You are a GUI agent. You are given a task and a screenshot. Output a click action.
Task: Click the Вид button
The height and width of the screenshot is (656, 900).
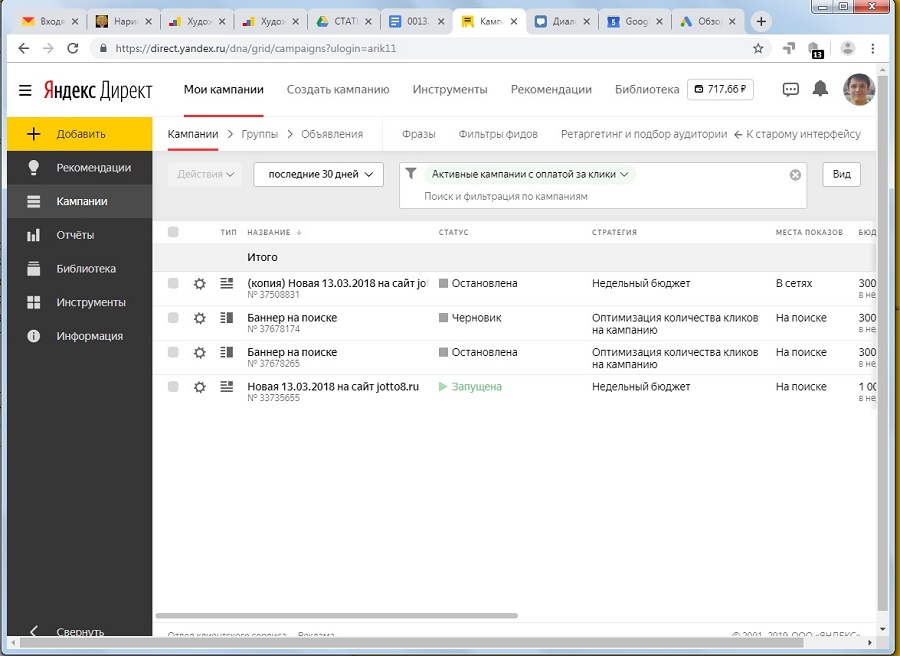[841, 174]
